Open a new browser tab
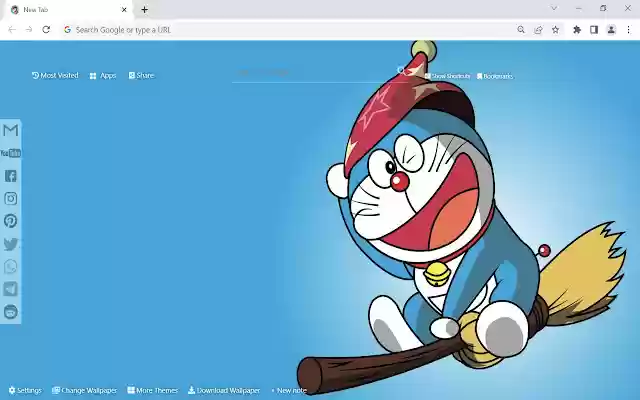This screenshot has height=400, width=640. click(x=144, y=9)
